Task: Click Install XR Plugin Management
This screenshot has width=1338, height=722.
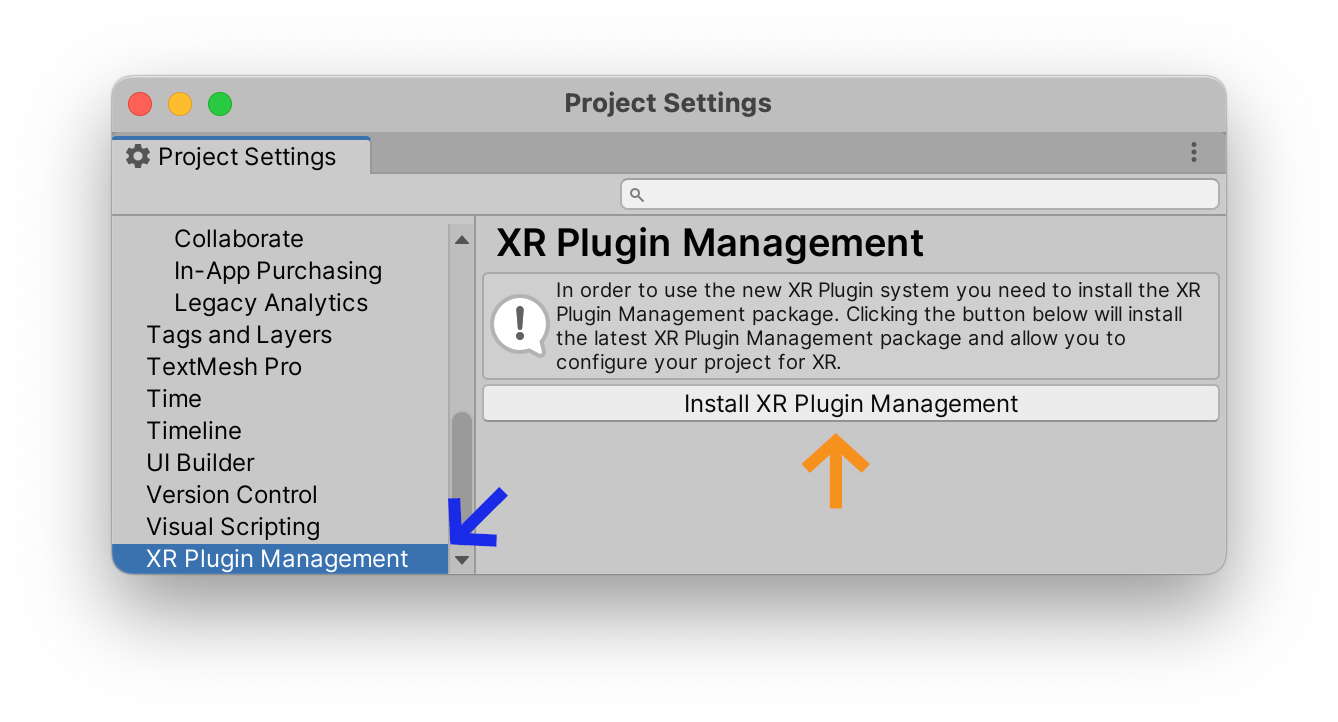Action: [x=849, y=403]
